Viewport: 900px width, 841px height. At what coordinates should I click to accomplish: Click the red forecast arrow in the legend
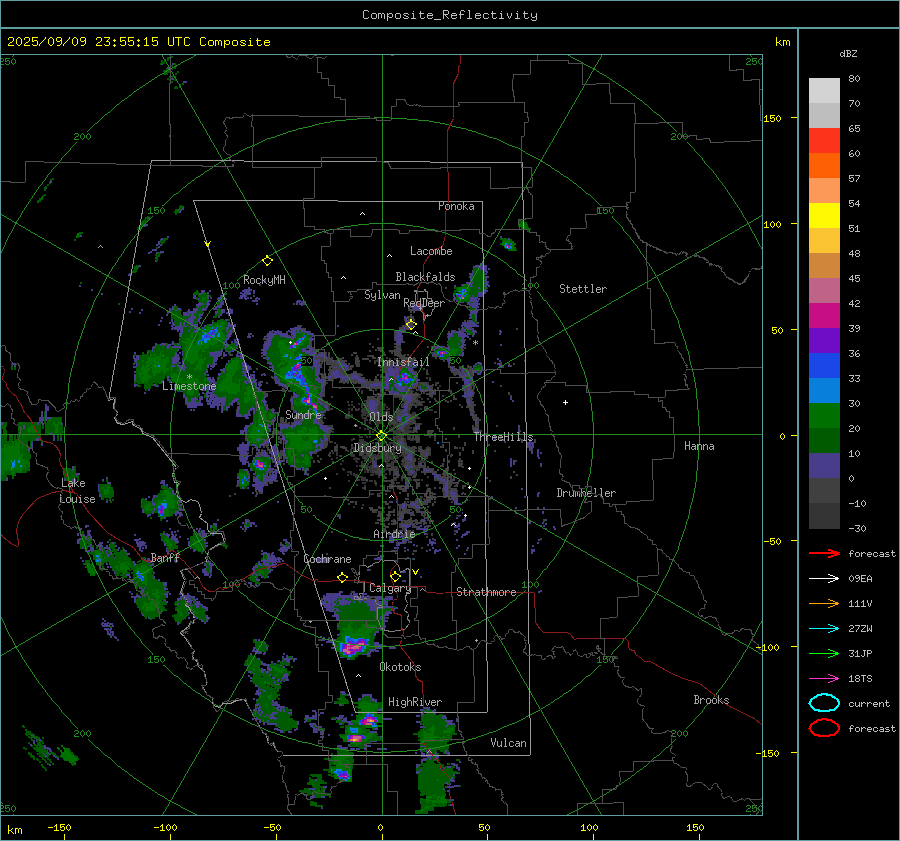tap(824, 553)
